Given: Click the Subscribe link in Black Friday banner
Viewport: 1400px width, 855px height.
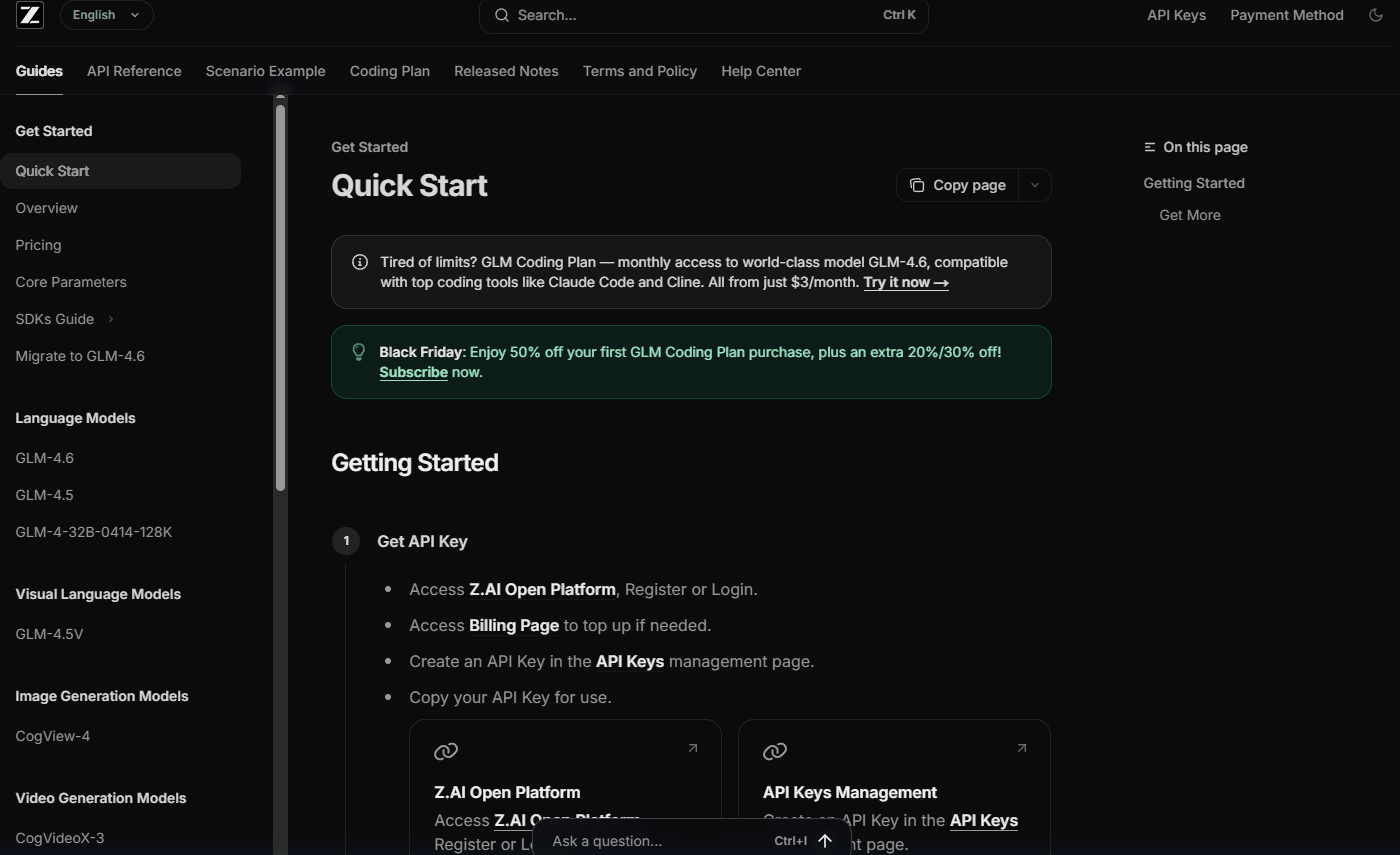Looking at the screenshot, I should [x=413, y=372].
